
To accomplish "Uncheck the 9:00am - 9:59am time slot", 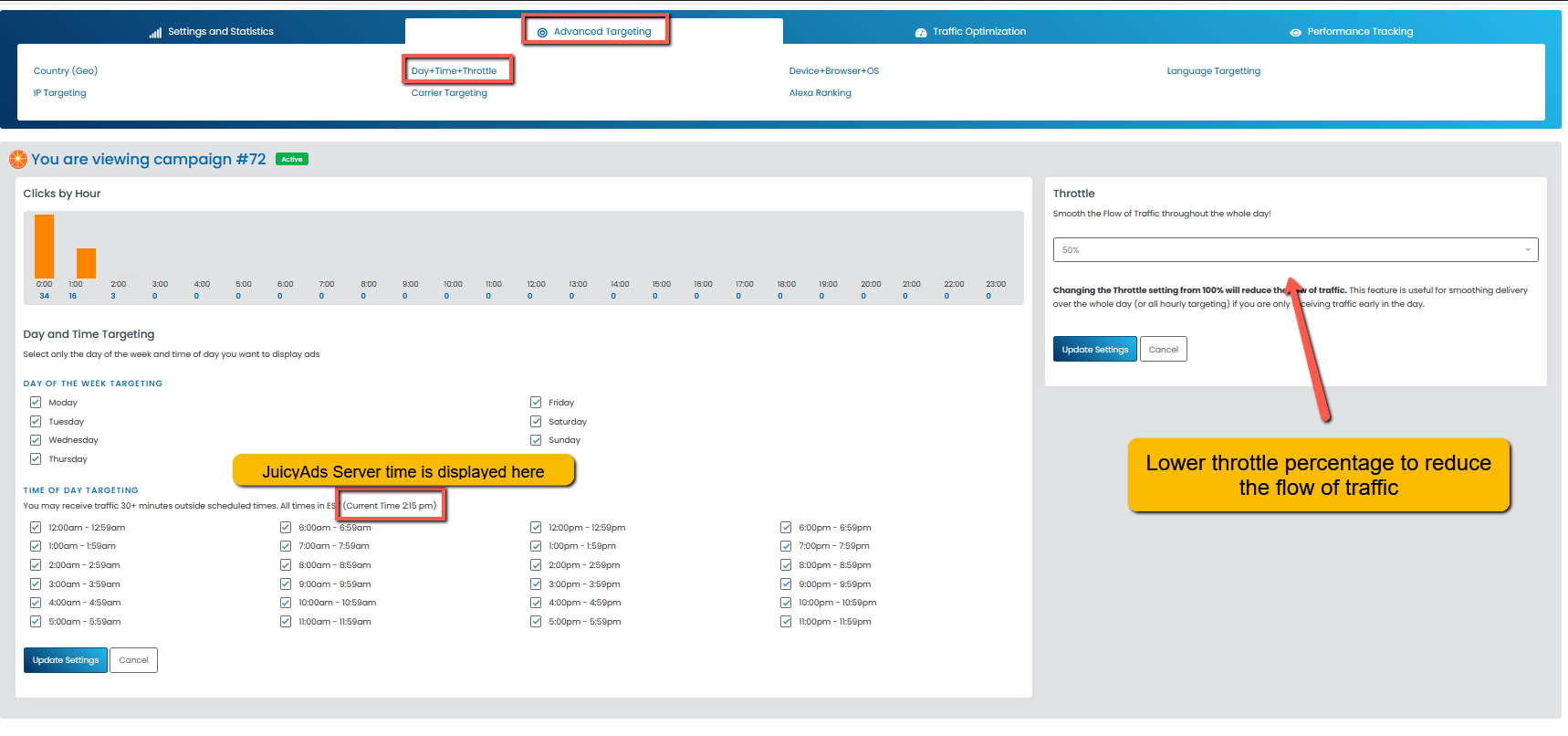I will [x=286, y=584].
